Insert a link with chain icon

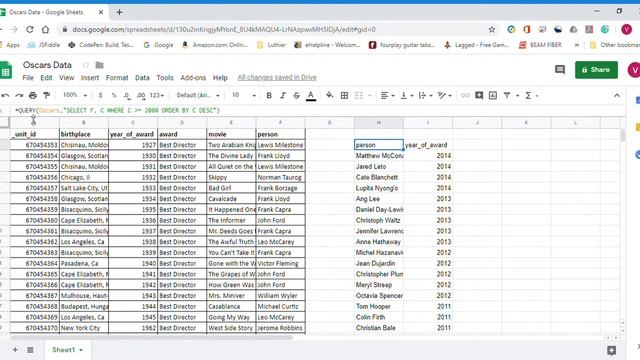[465, 96]
